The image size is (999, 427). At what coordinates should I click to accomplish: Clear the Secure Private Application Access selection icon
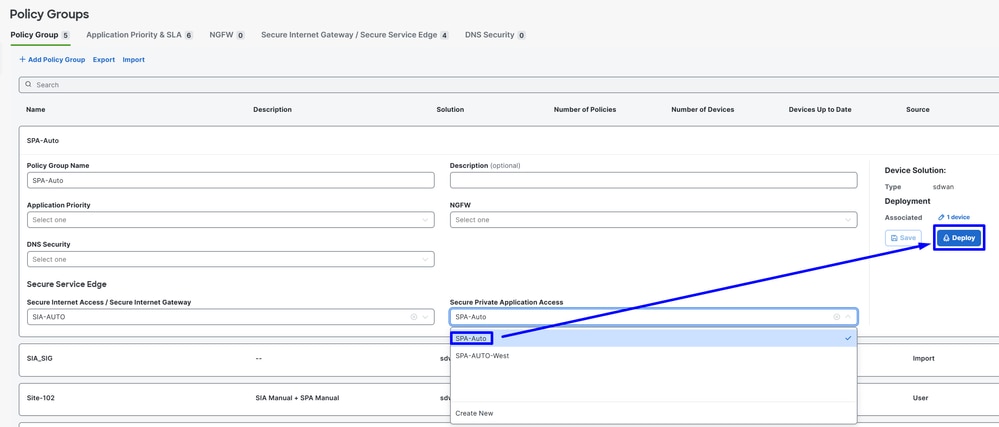click(837, 317)
